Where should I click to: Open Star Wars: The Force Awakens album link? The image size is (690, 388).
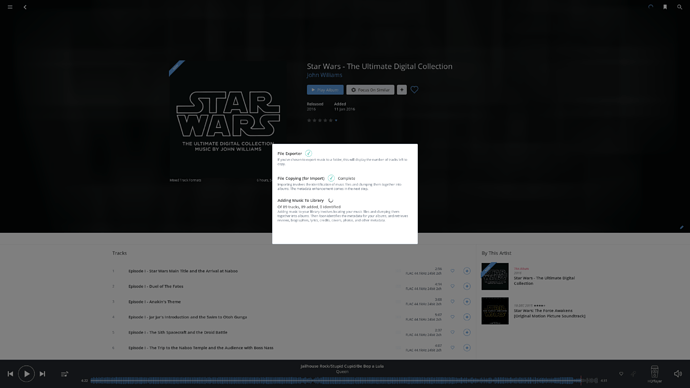click(x=550, y=313)
